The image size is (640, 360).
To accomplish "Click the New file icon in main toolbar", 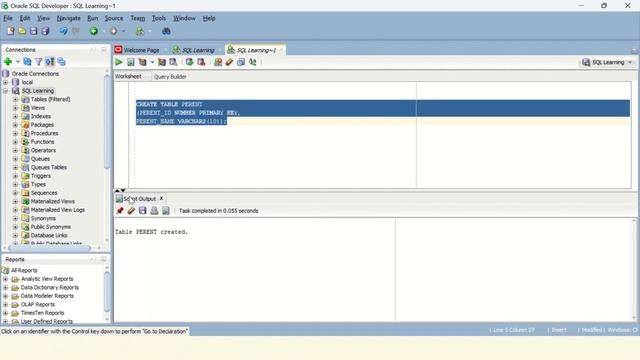I will coord(11,31).
